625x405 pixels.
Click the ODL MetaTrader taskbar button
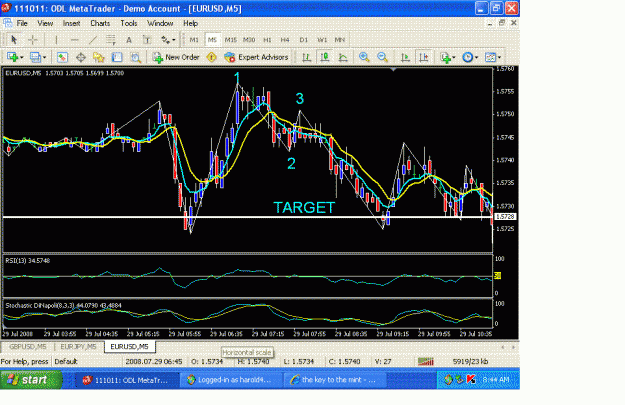tap(127, 380)
